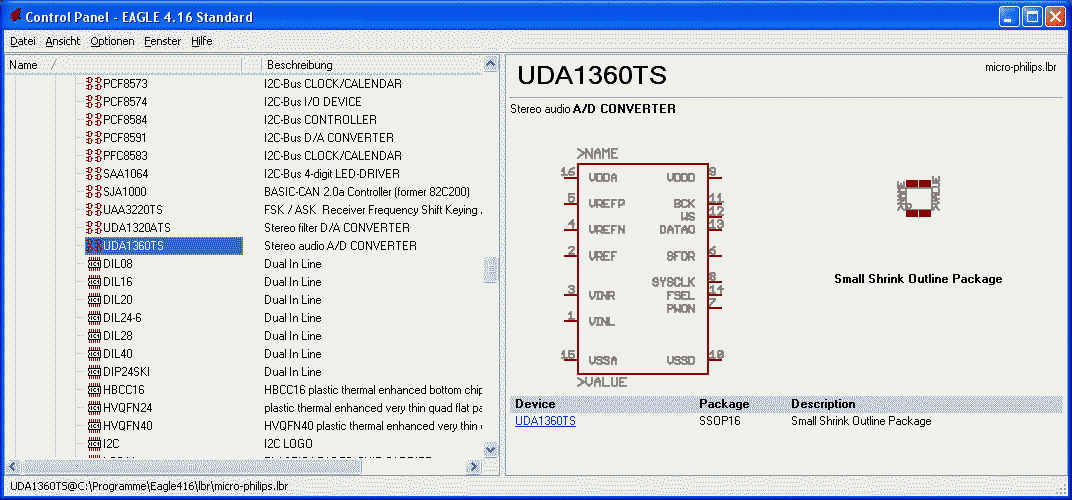This screenshot has width=1072, height=500.
Task: Select the DIL08 package entry
Action: coord(117,264)
